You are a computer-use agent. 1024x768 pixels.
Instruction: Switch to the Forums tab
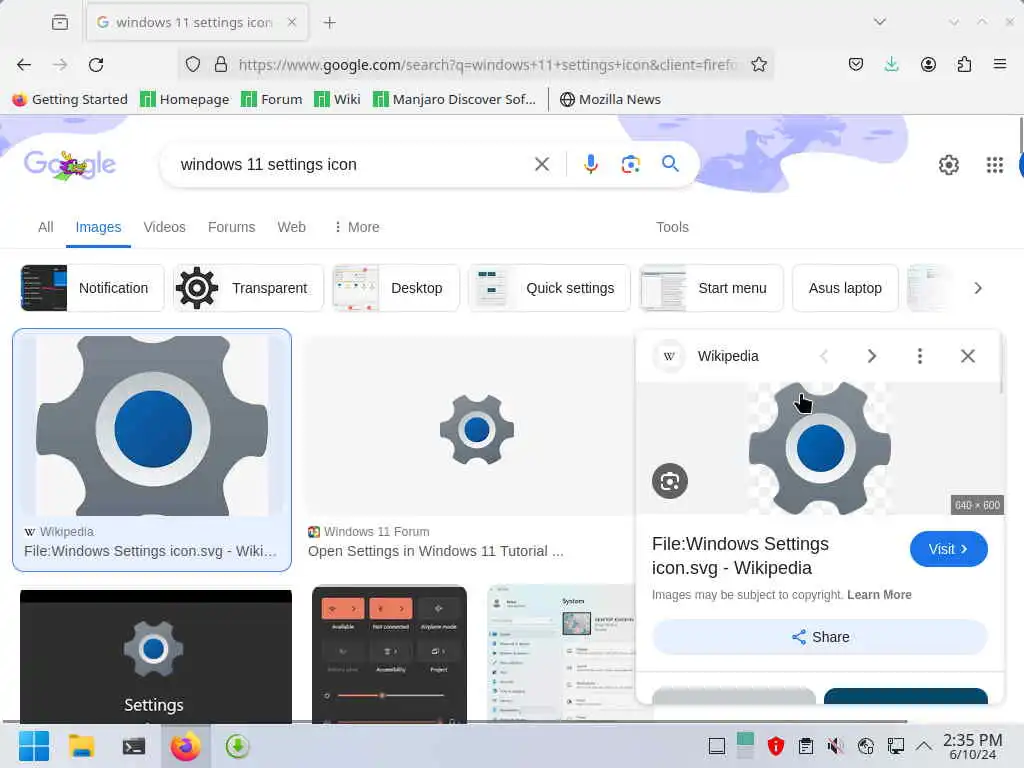pos(231,227)
